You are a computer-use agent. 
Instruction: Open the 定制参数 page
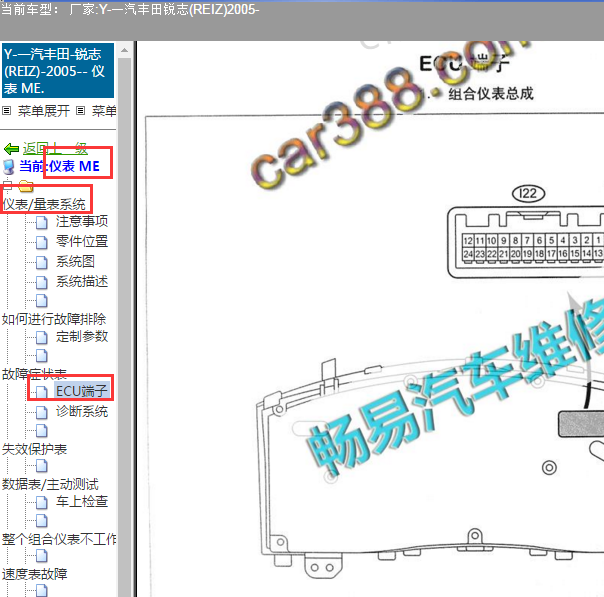click(82, 336)
